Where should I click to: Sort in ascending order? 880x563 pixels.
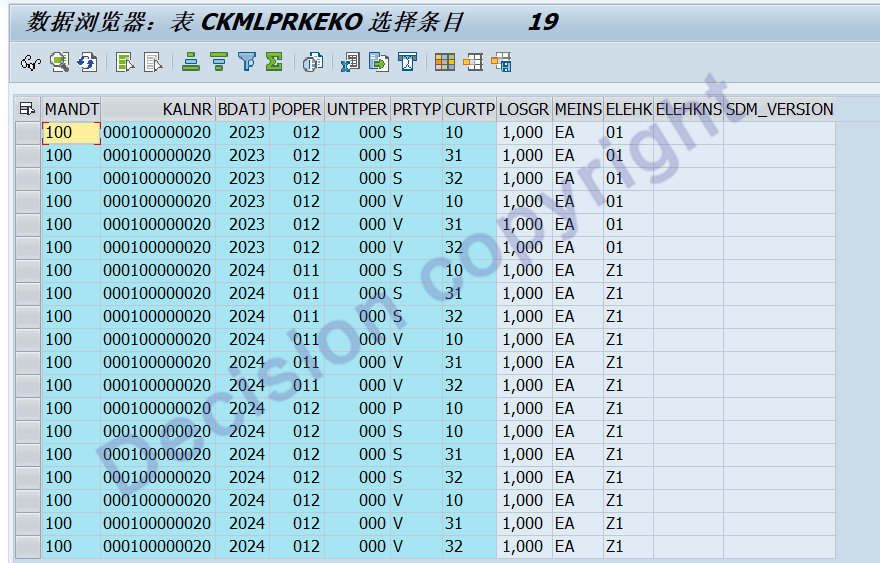click(x=191, y=63)
